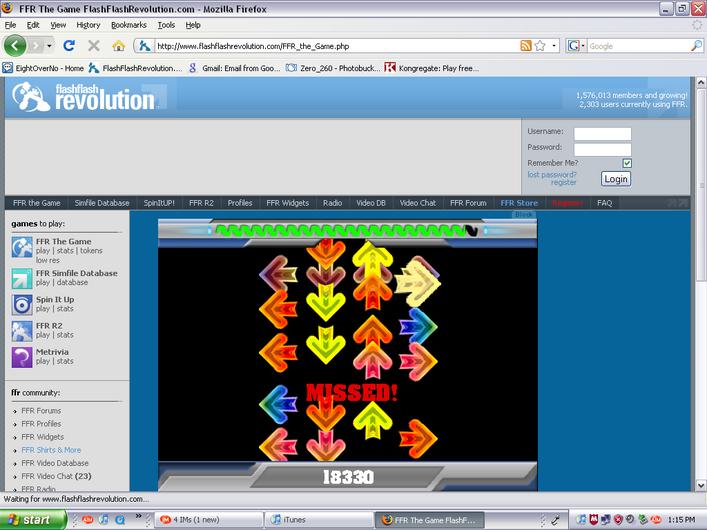
Task: Click the page's vertical scrollbar down arrow
Action: pos(701,485)
